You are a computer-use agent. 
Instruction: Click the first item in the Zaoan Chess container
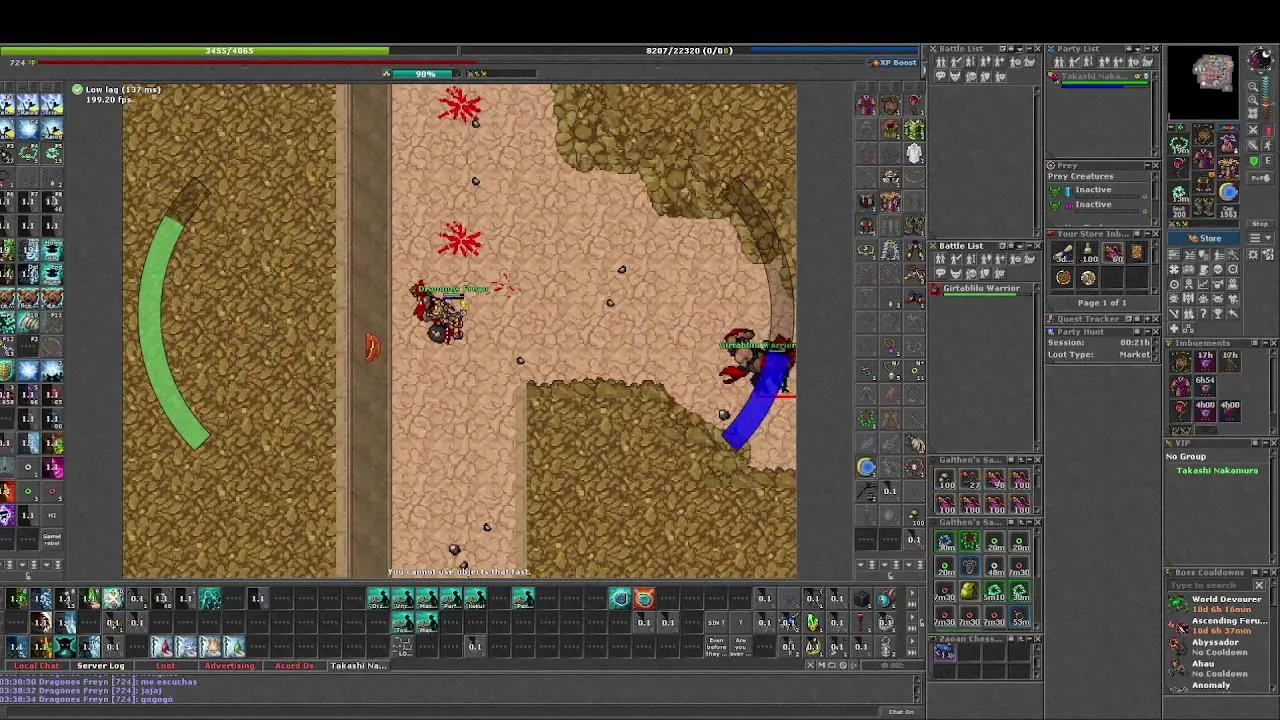(945, 653)
